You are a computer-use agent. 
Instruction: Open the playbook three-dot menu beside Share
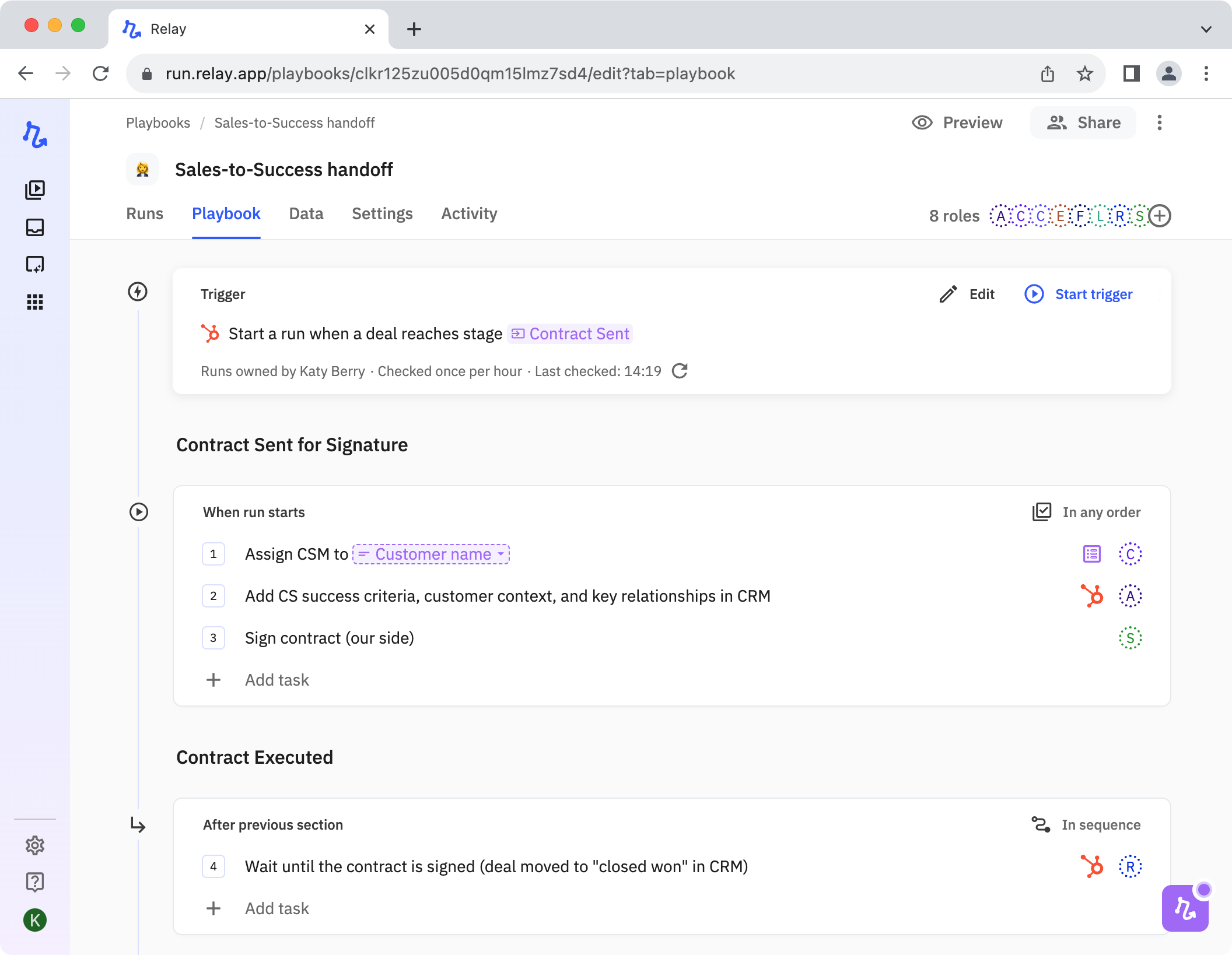(1160, 122)
